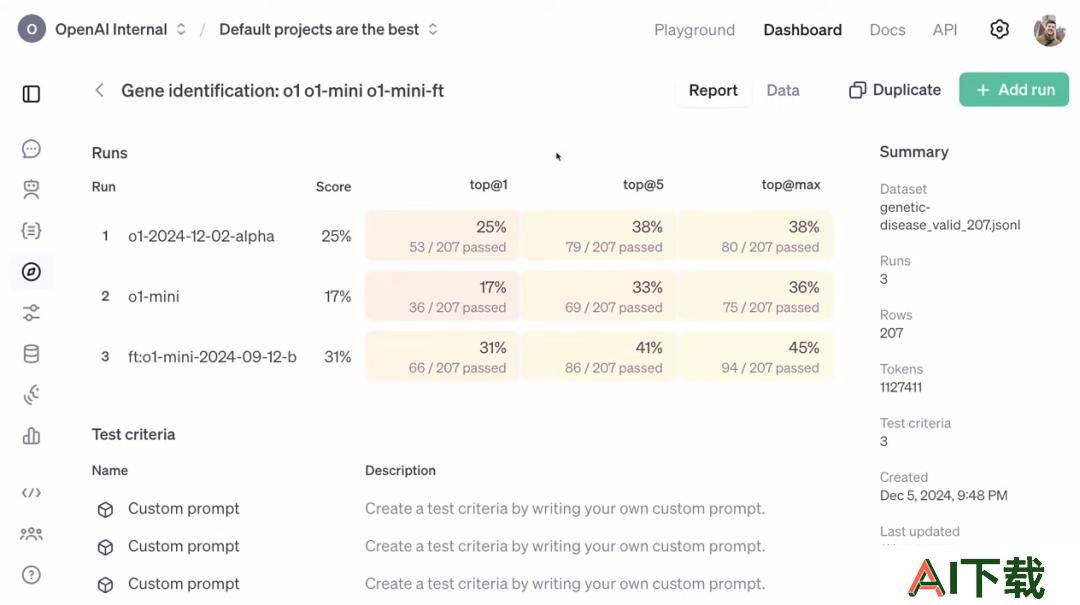Open the Usage bar chart icon
Image resolution: width=1080 pixels, height=605 pixels.
pyautogui.click(x=31, y=436)
